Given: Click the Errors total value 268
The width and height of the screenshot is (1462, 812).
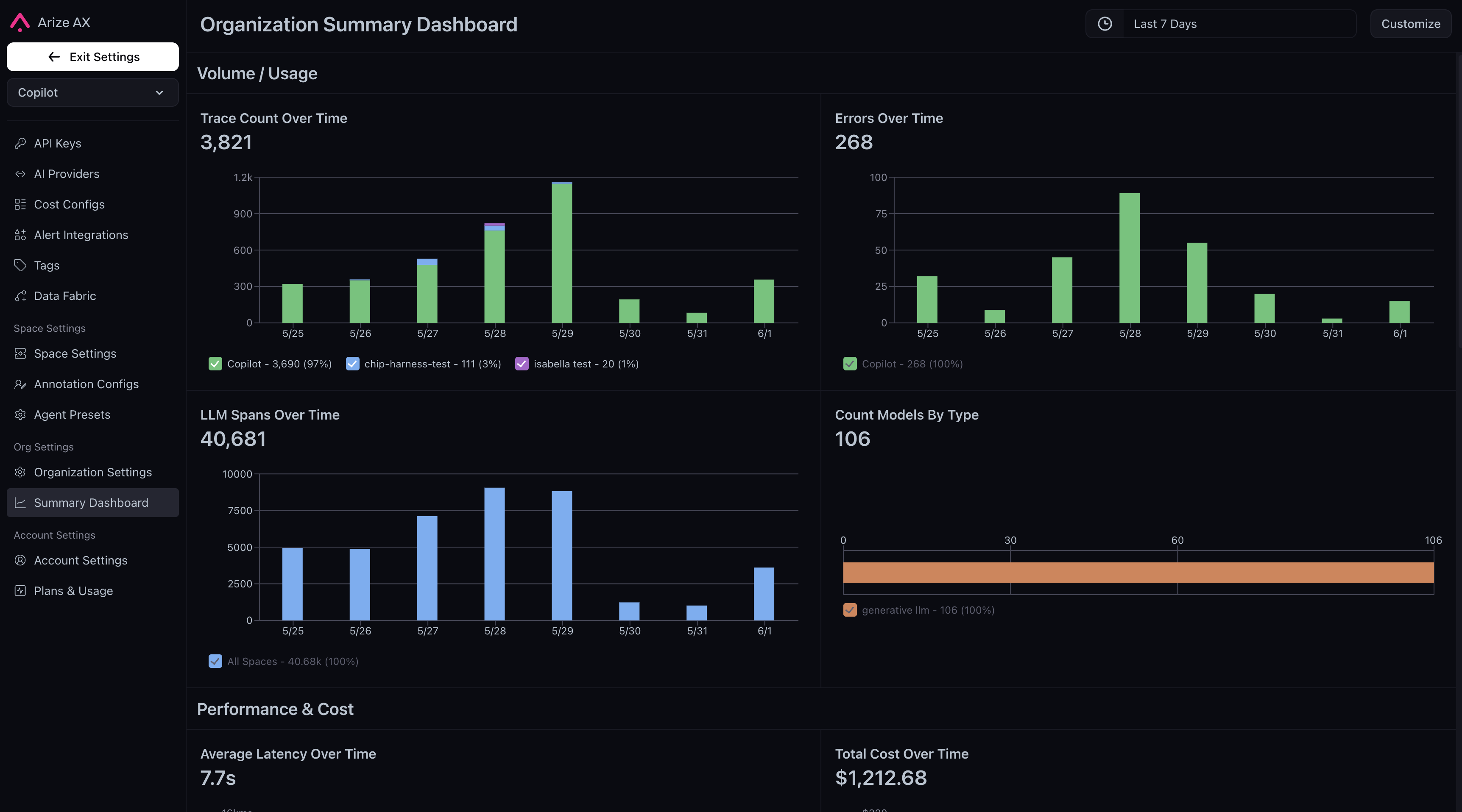Looking at the screenshot, I should coord(854,142).
